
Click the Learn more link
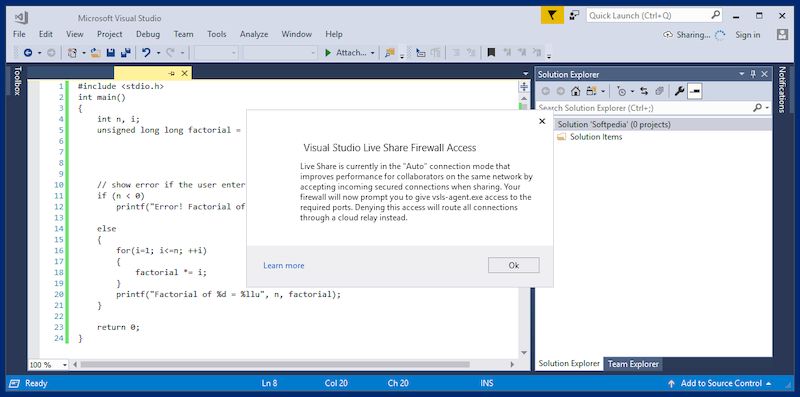(x=284, y=265)
